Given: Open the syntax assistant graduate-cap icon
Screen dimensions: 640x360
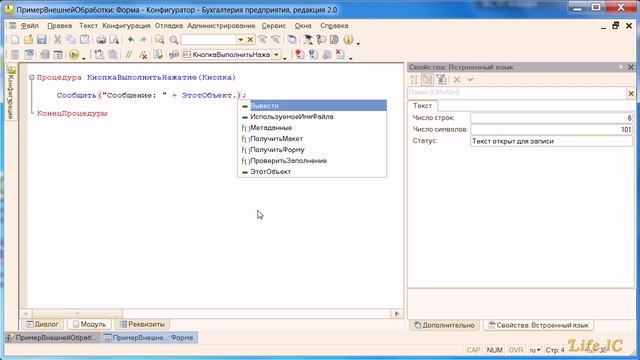Looking at the screenshot, I should [x=307, y=40].
